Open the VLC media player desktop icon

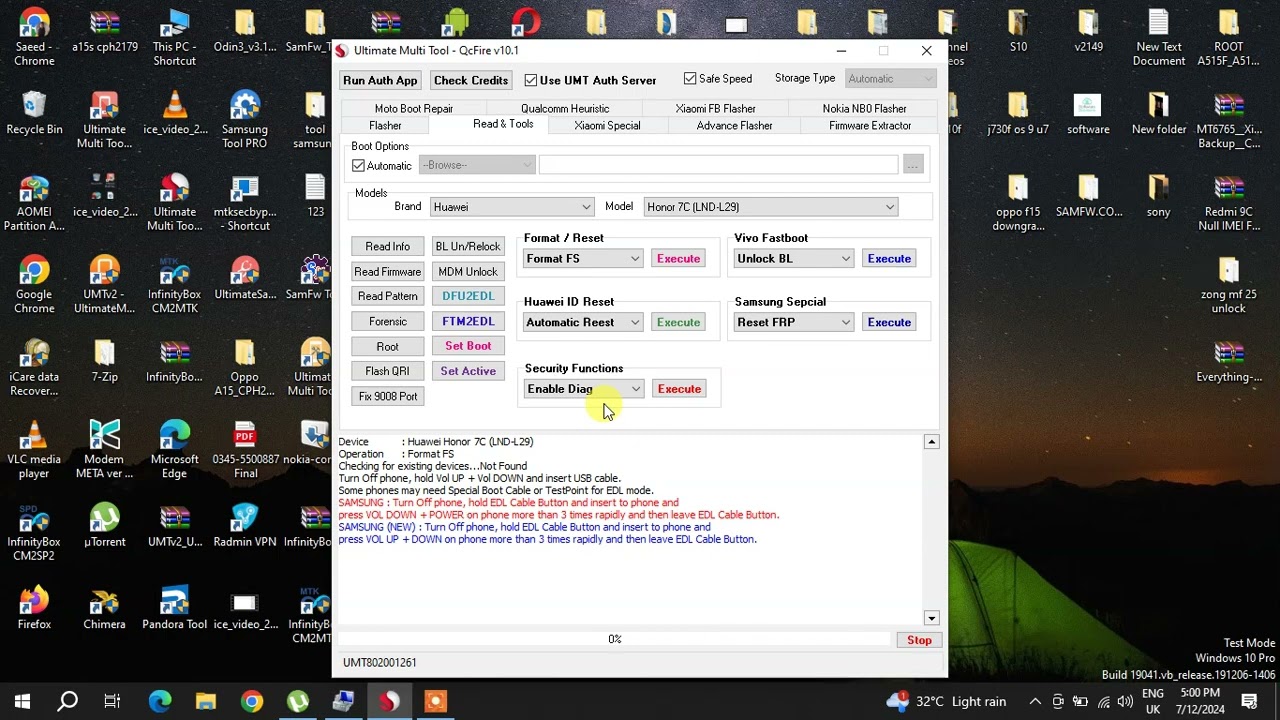(x=34, y=450)
